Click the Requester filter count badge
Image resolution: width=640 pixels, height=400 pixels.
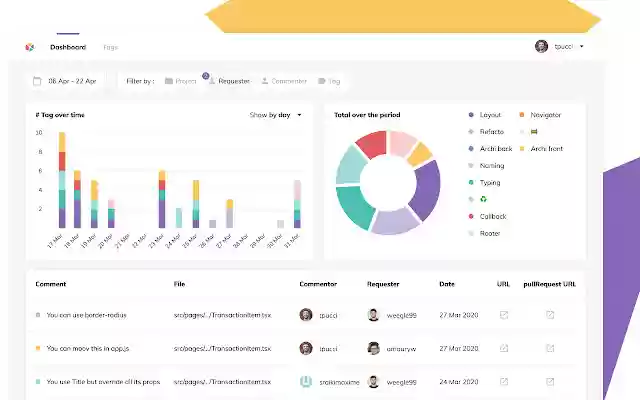[x=206, y=76]
